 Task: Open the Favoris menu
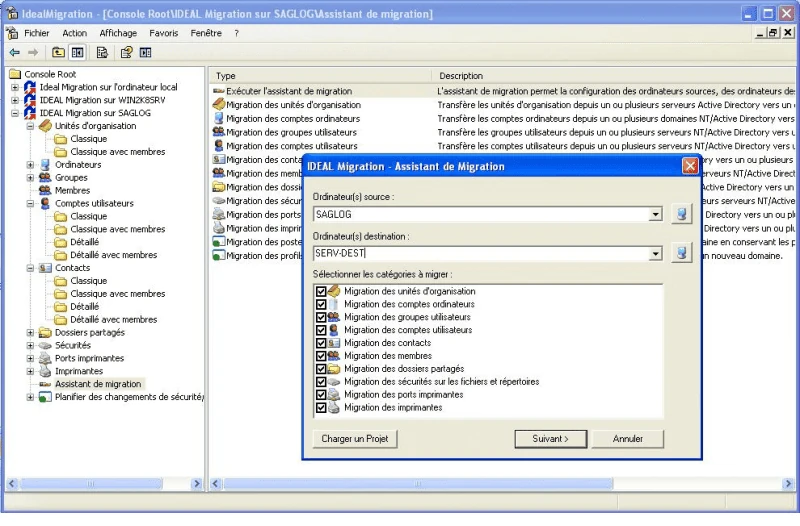tap(164, 33)
